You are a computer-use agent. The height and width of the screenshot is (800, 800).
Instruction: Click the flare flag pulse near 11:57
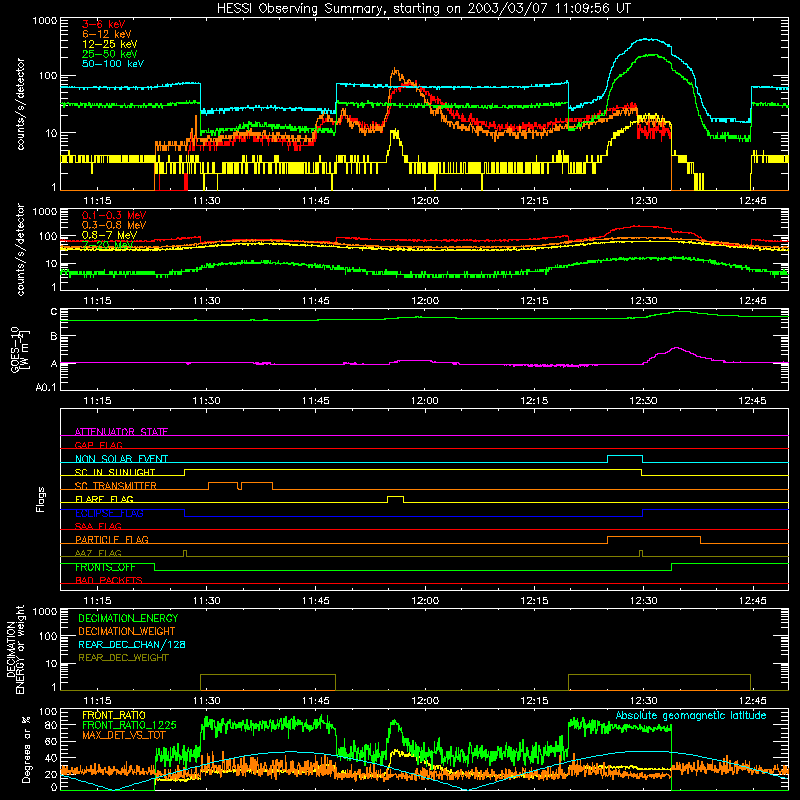[x=395, y=499]
